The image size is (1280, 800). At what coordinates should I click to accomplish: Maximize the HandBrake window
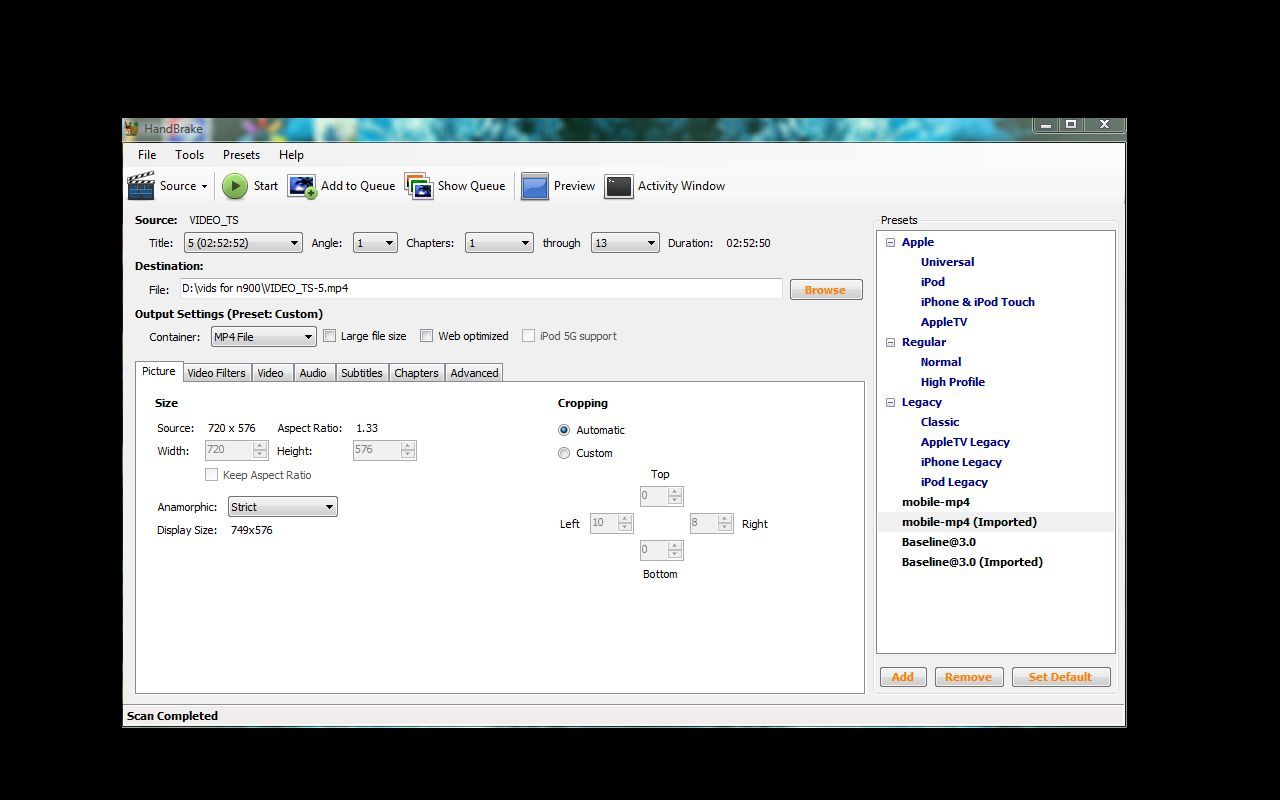(1071, 125)
